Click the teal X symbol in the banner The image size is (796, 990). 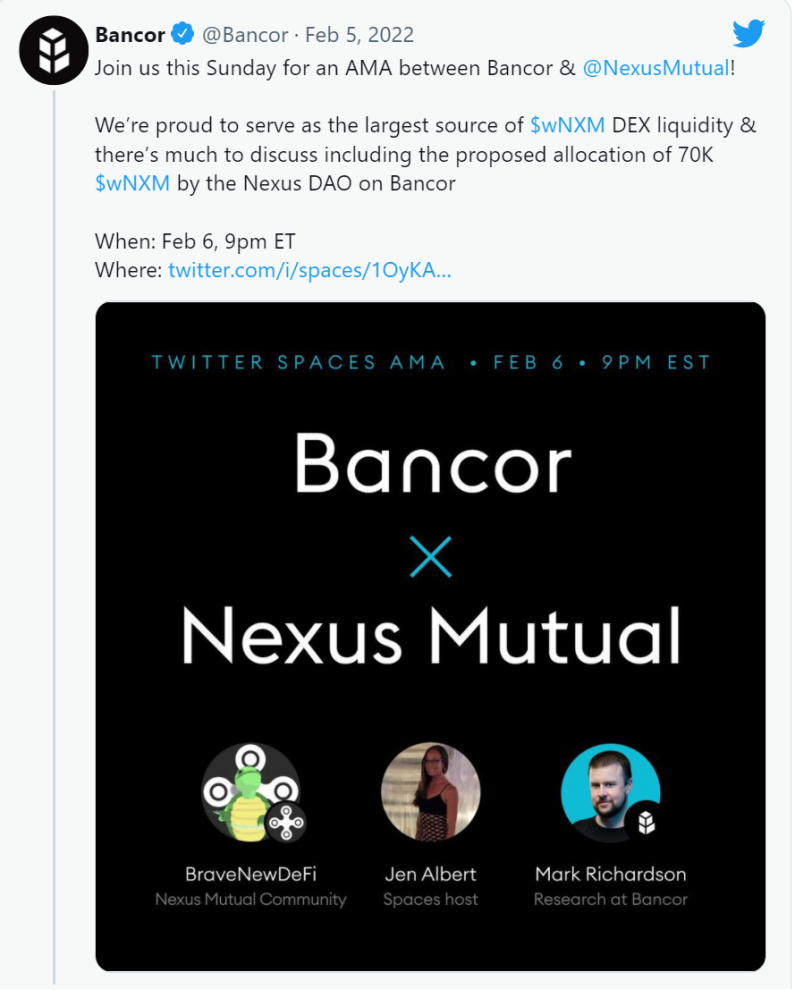pyautogui.click(x=431, y=557)
